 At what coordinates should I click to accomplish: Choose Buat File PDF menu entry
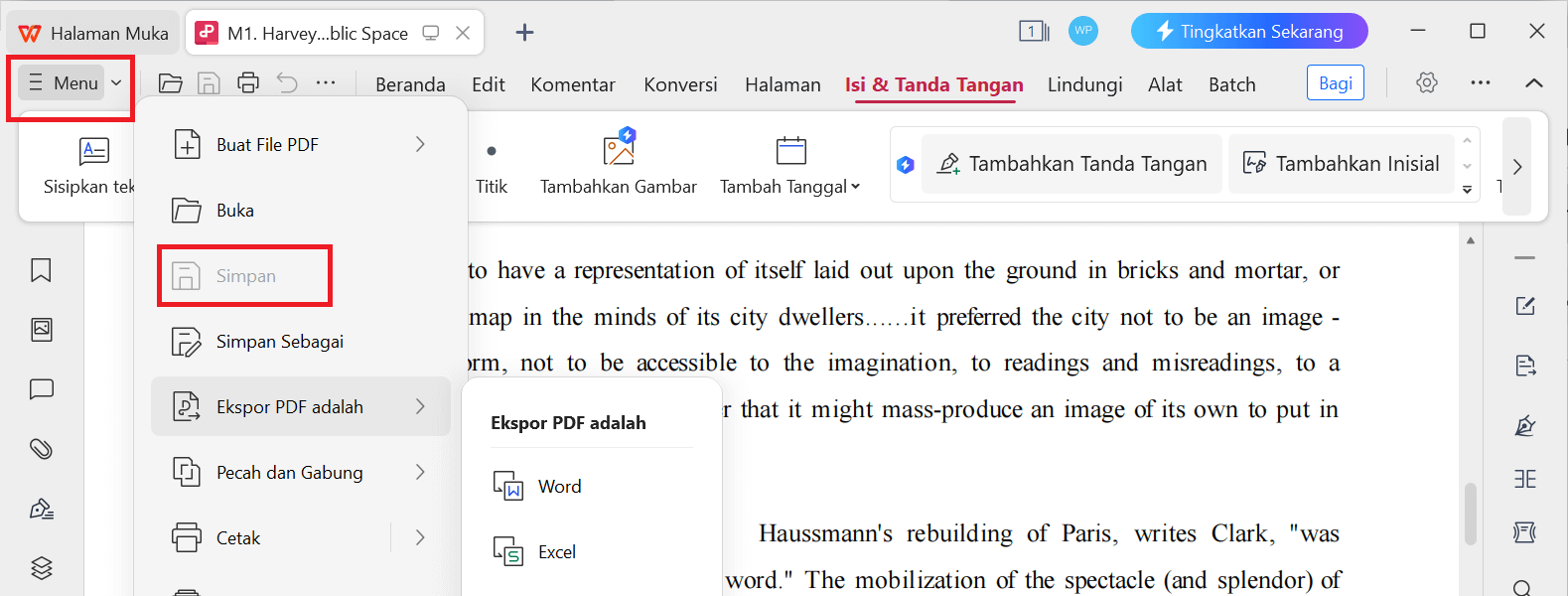coord(301,144)
